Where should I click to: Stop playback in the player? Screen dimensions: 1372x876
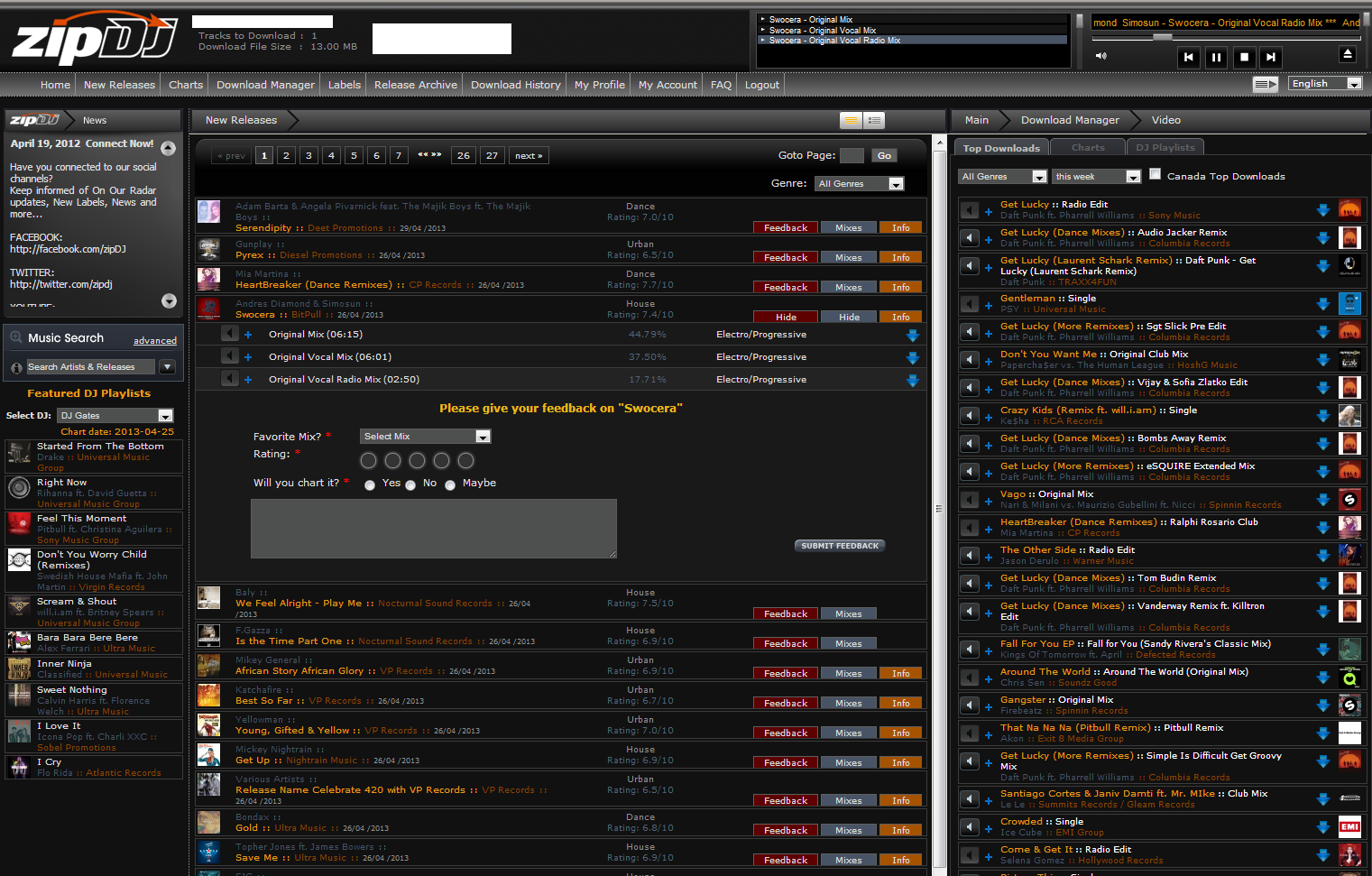[x=1244, y=57]
